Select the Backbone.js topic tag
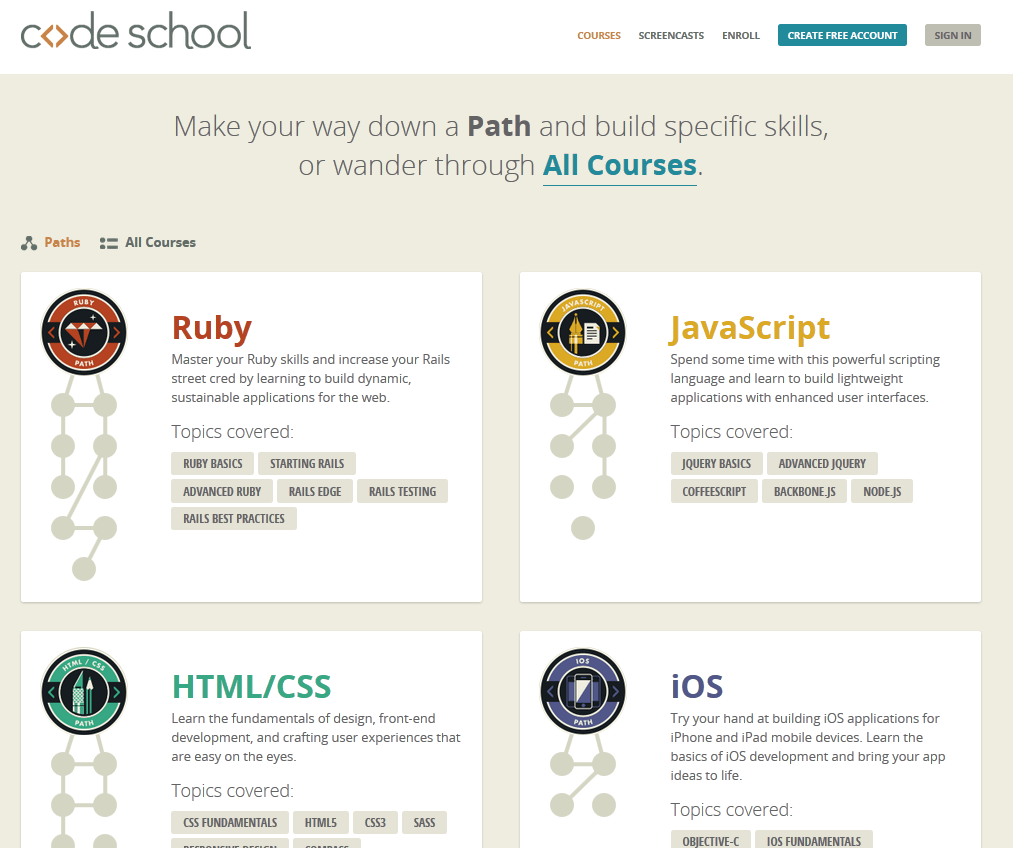The width and height of the screenshot is (1013, 848). [804, 491]
